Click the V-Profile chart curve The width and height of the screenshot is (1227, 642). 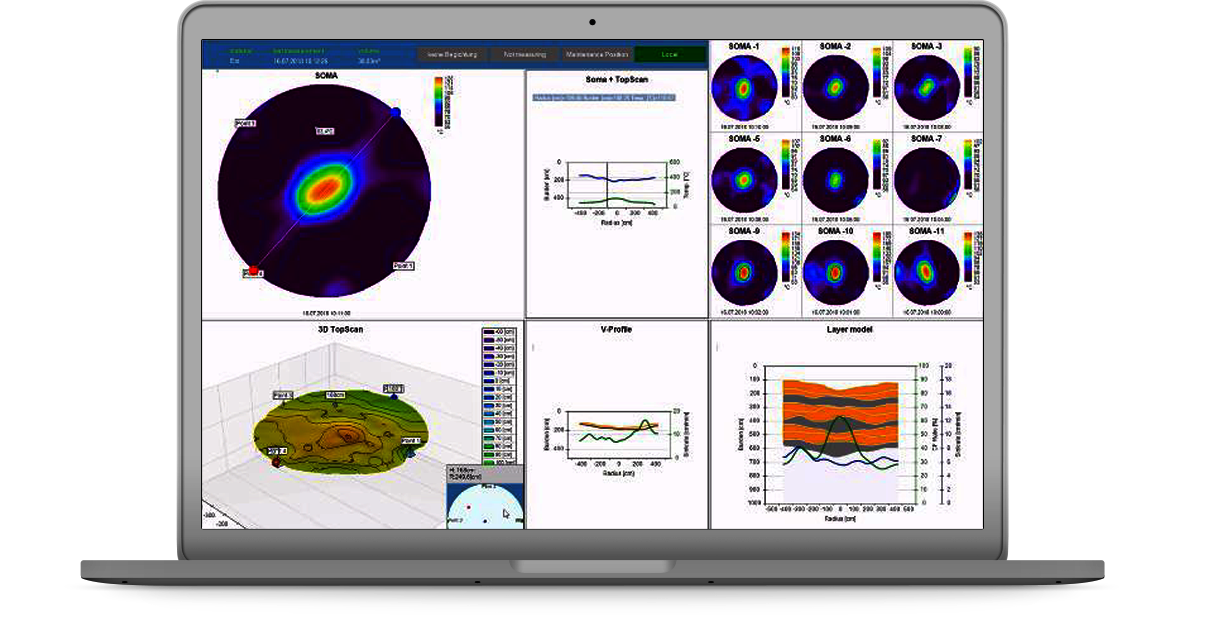click(611, 427)
